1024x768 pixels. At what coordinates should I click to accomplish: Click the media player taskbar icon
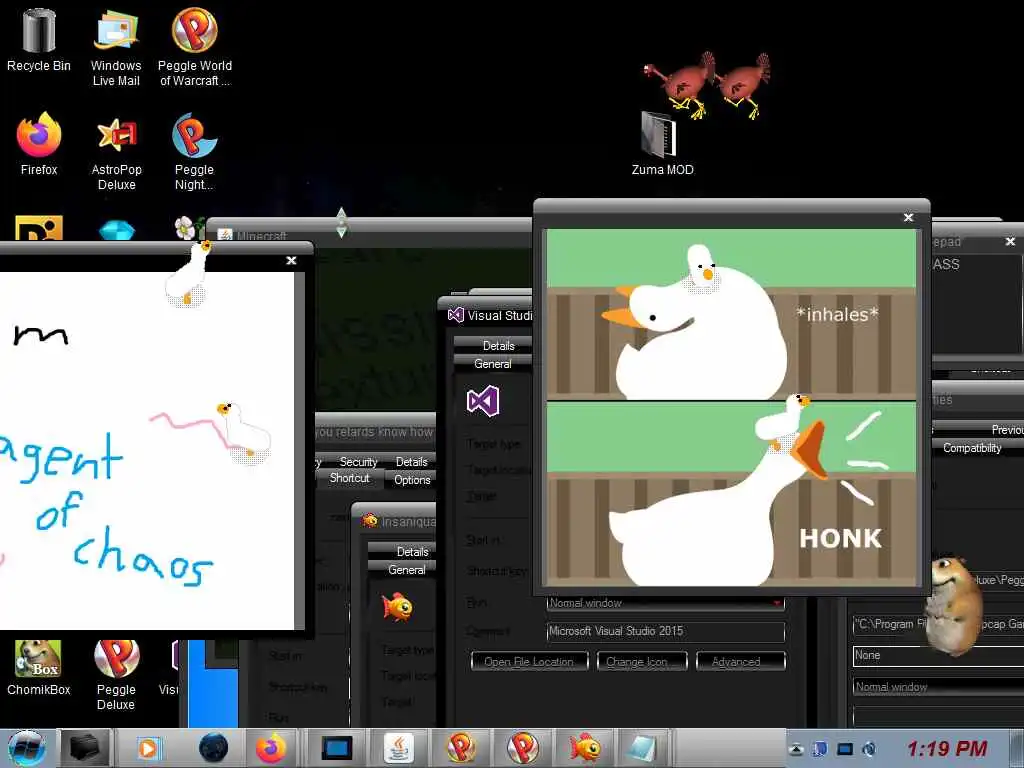point(148,748)
